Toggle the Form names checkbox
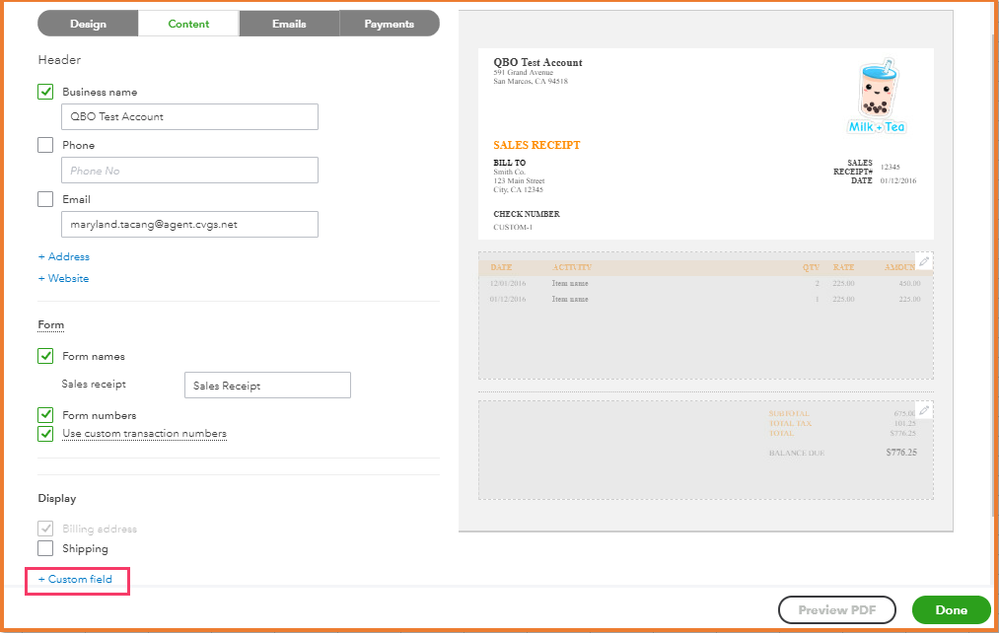This screenshot has width=999, height=633. click(x=45, y=356)
